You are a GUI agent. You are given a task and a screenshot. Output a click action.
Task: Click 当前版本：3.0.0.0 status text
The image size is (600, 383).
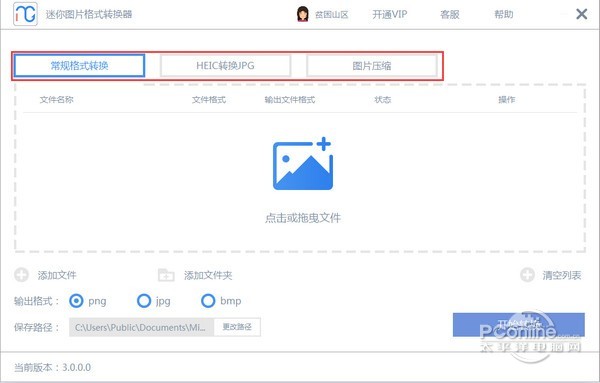pyautogui.click(x=52, y=367)
